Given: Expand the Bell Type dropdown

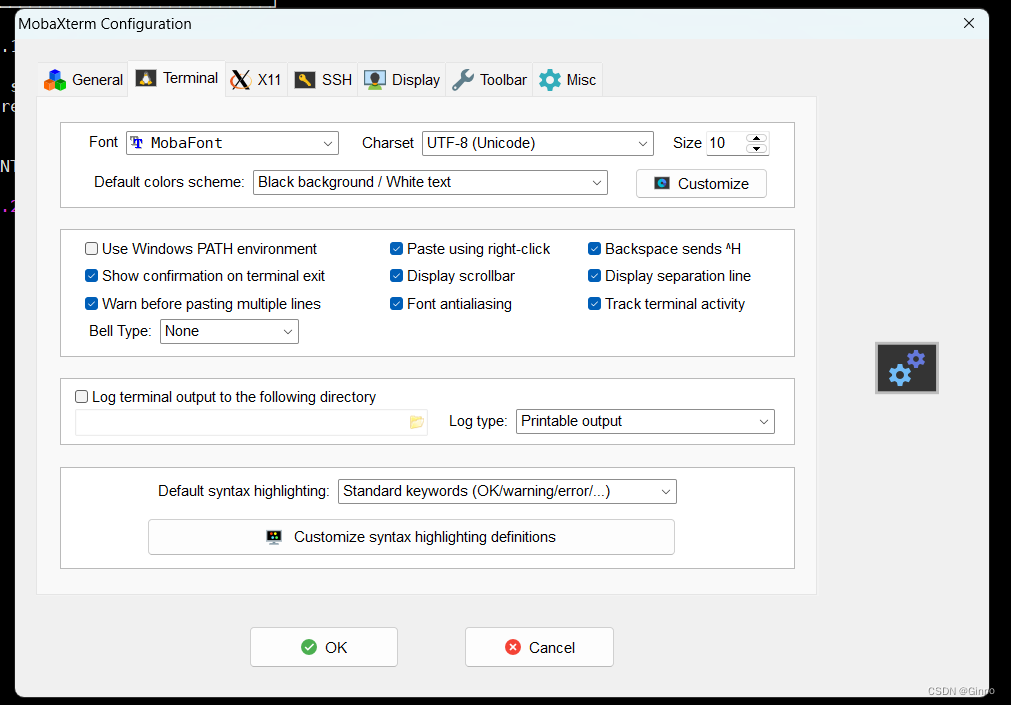Looking at the screenshot, I should (x=229, y=332).
